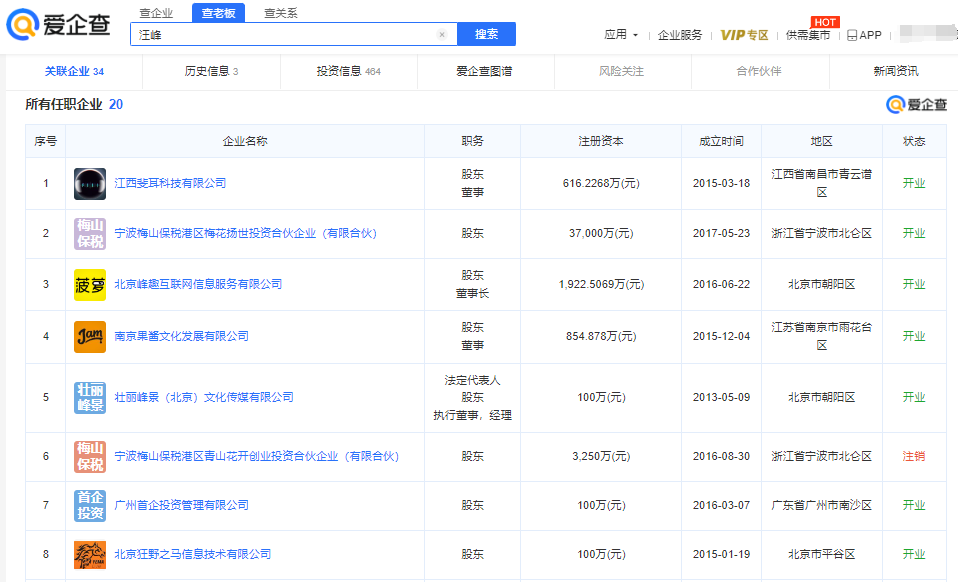The width and height of the screenshot is (958, 582).
Task: Click the 状态 column header
Action: pyautogui.click(x=914, y=141)
